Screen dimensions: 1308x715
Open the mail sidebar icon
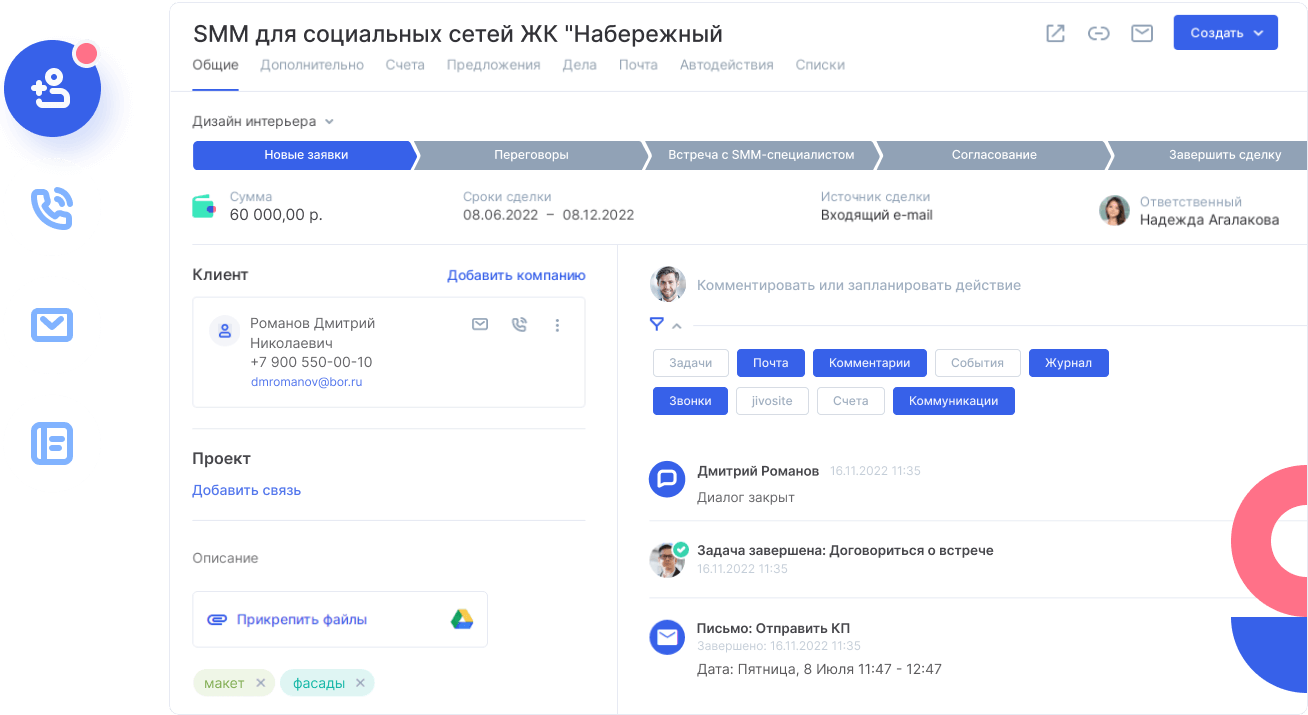pyautogui.click(x=52, y=325)
